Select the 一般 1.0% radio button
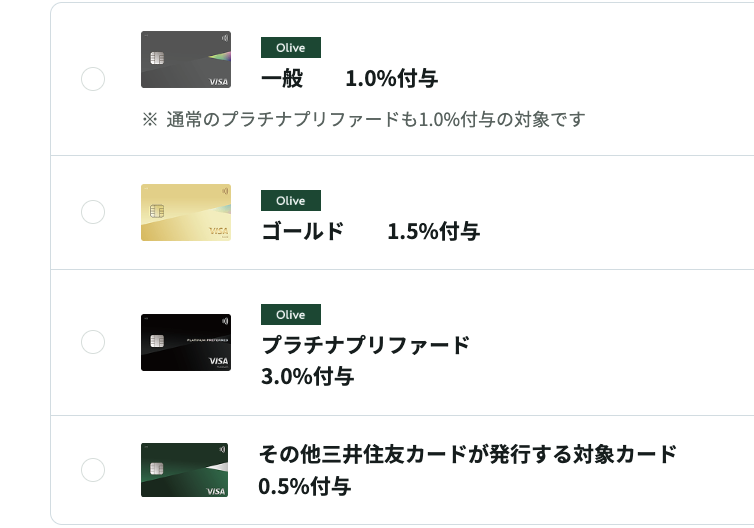The width and height of the screenshot is (754, 528). click(x=93, y=79)
